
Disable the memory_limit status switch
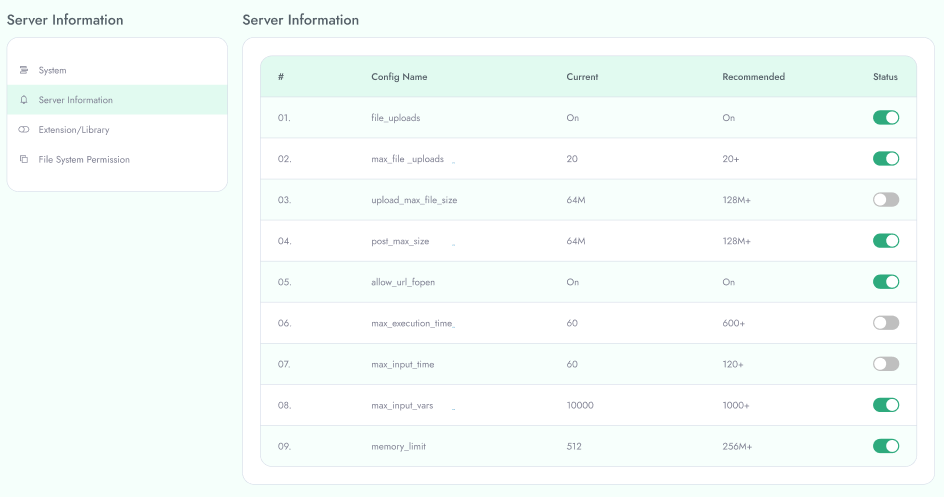(x=886, y=446)
